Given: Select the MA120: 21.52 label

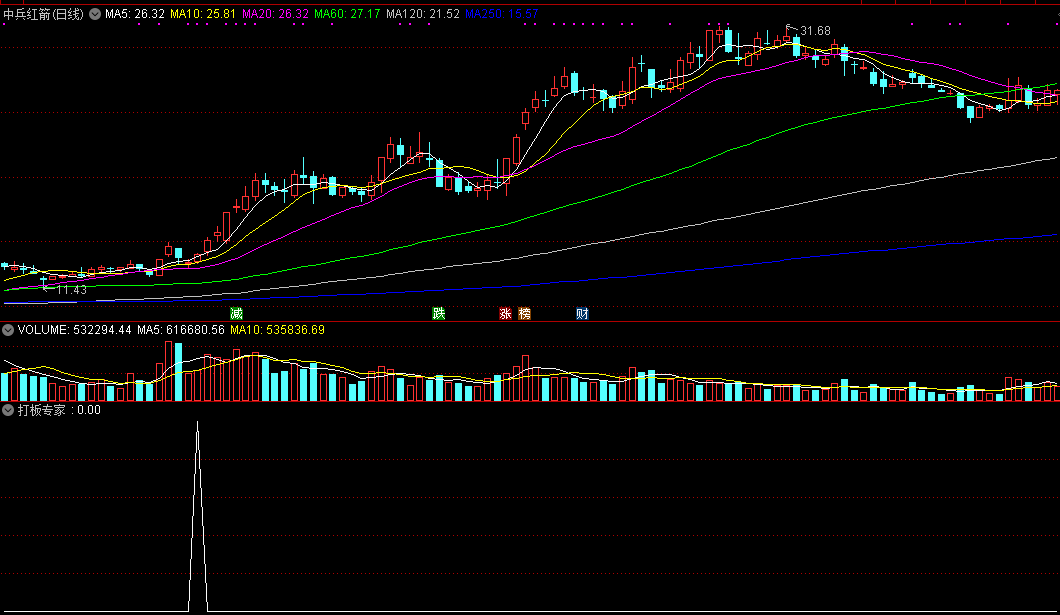Looking at the screenshot, I should [423, 14].
